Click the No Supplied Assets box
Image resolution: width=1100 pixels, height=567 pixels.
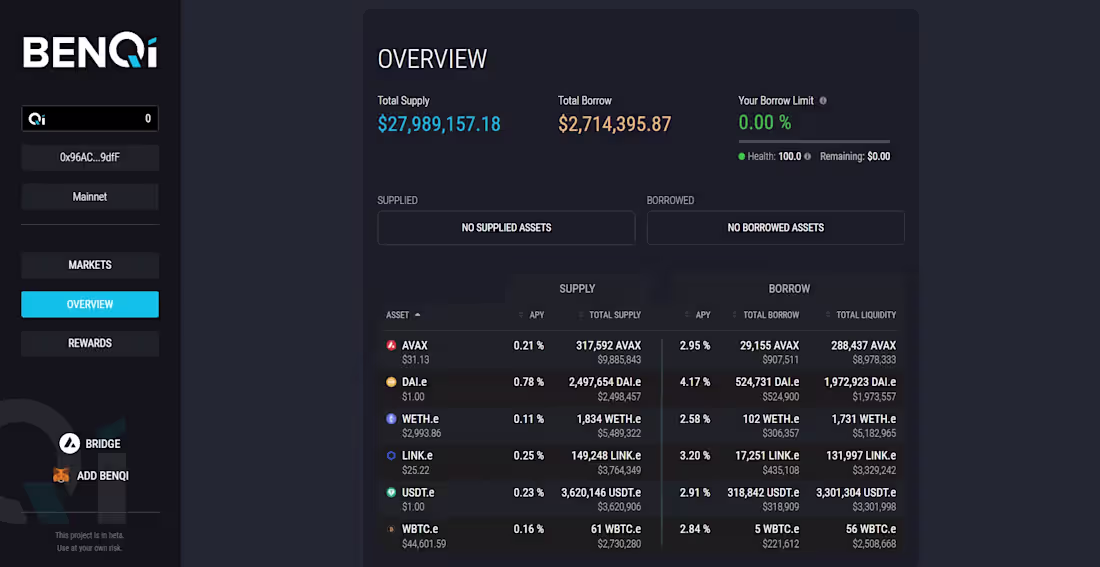tap(506, 228)
